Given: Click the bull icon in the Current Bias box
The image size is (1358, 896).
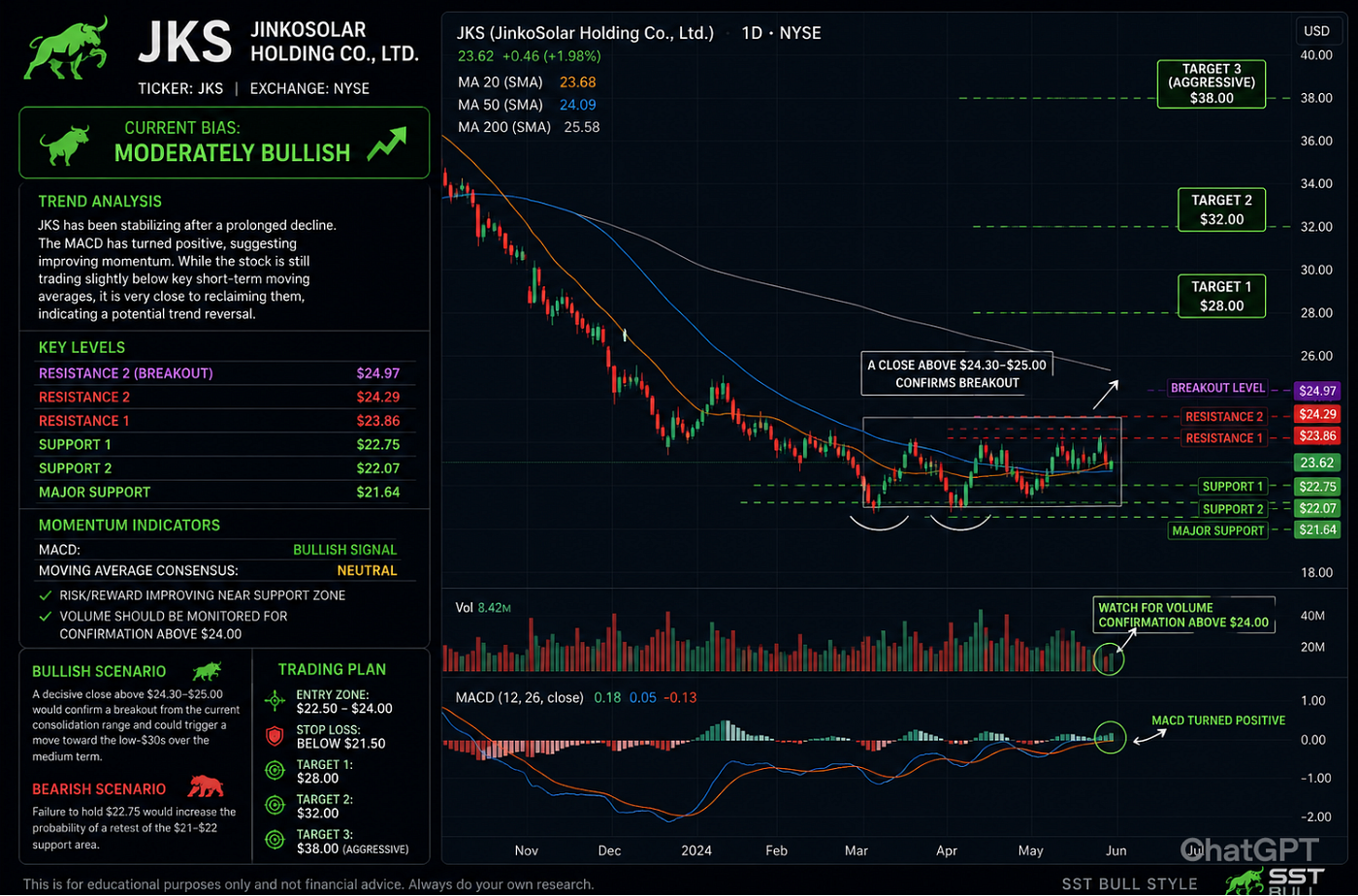Looking at the screenshot, I should [x=64, y=144].
